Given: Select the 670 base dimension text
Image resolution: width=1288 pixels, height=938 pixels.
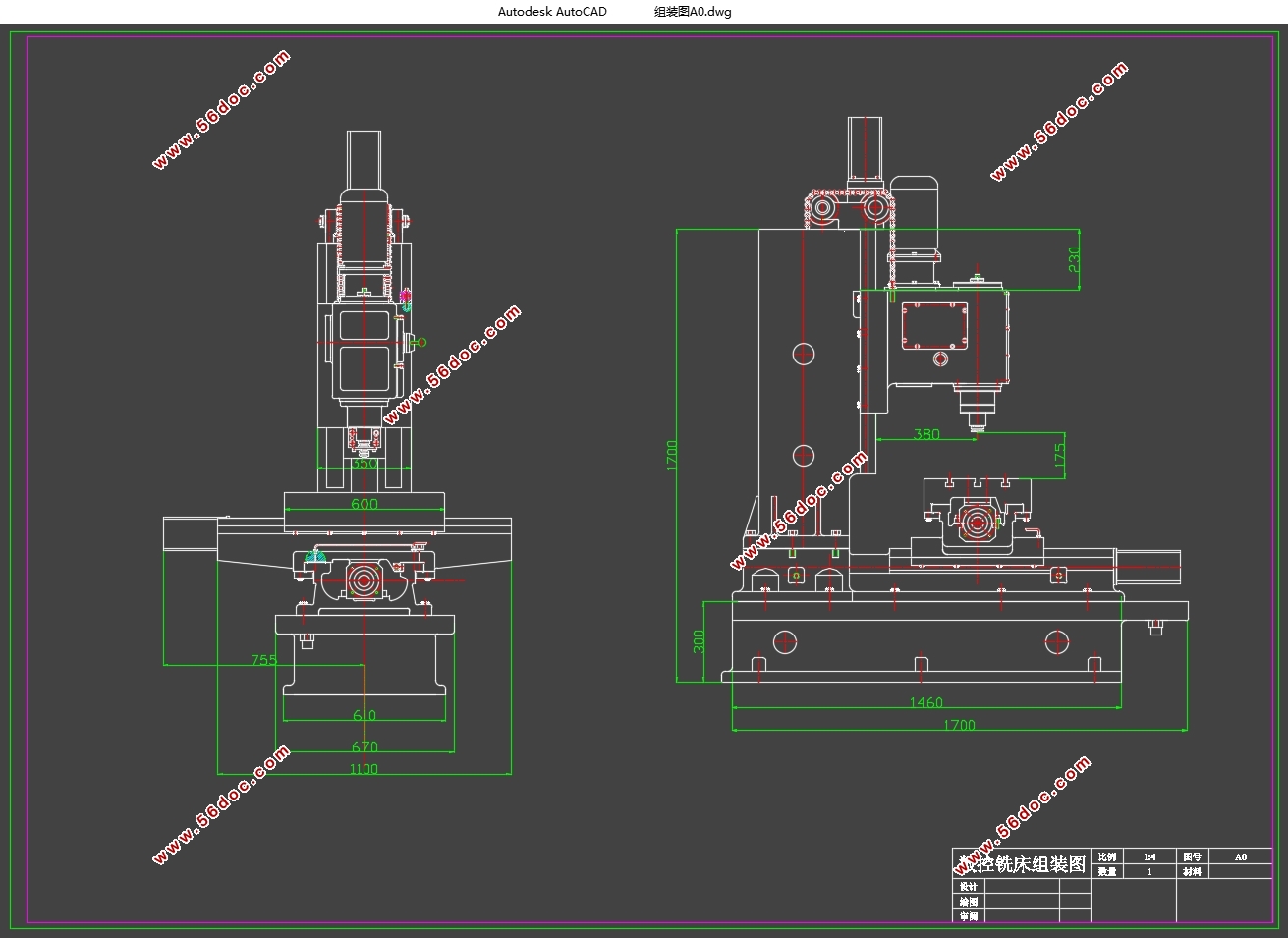Looking at the screenshot, I should [364, 746].
